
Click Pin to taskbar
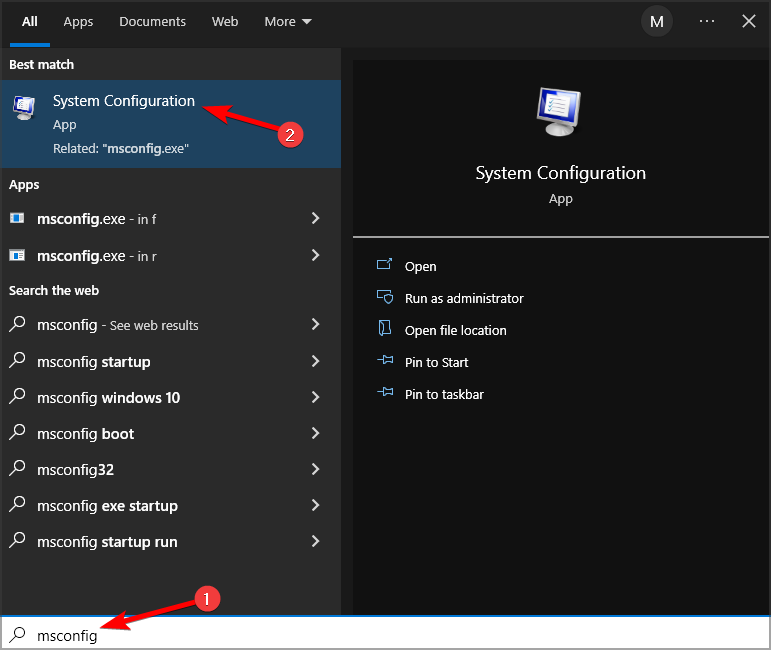(444, 394)
